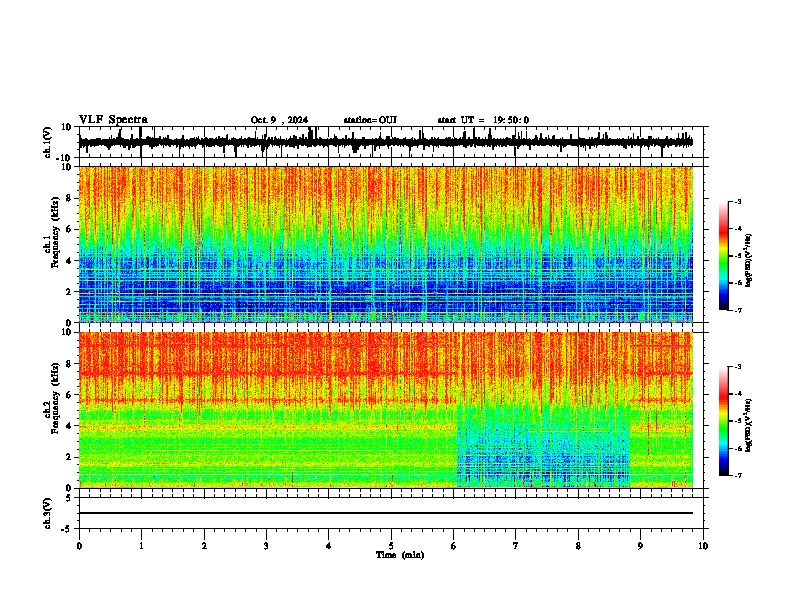The width and height of the screenshot is (792, 612).
Task: Click the ch.1 spectrogram color scale bar
Action: pos(723,256)
